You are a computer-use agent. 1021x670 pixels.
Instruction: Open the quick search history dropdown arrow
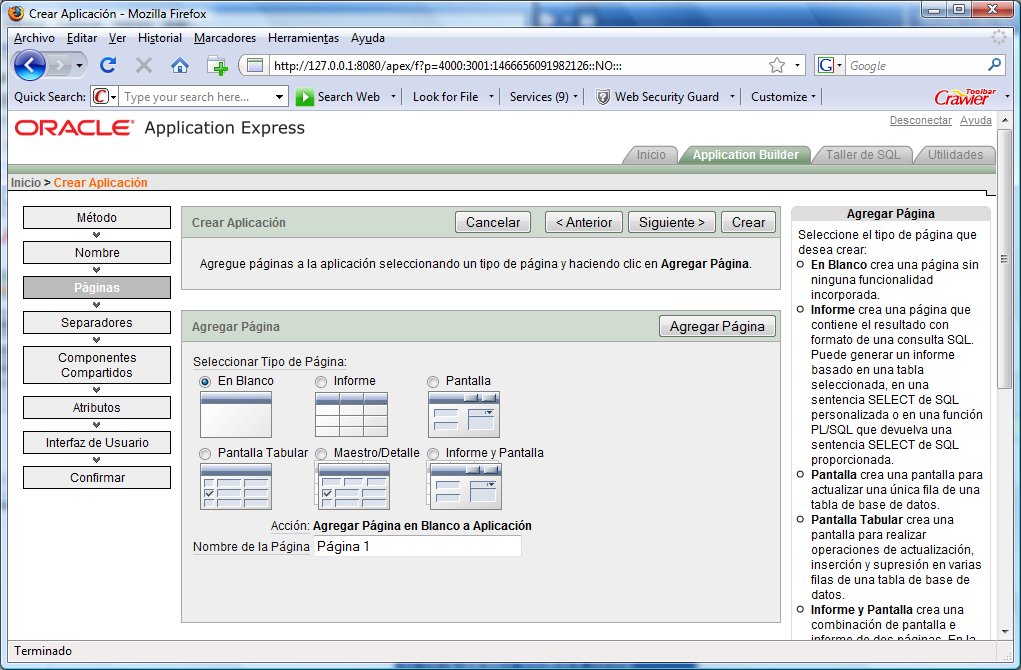tap(279, 97)
